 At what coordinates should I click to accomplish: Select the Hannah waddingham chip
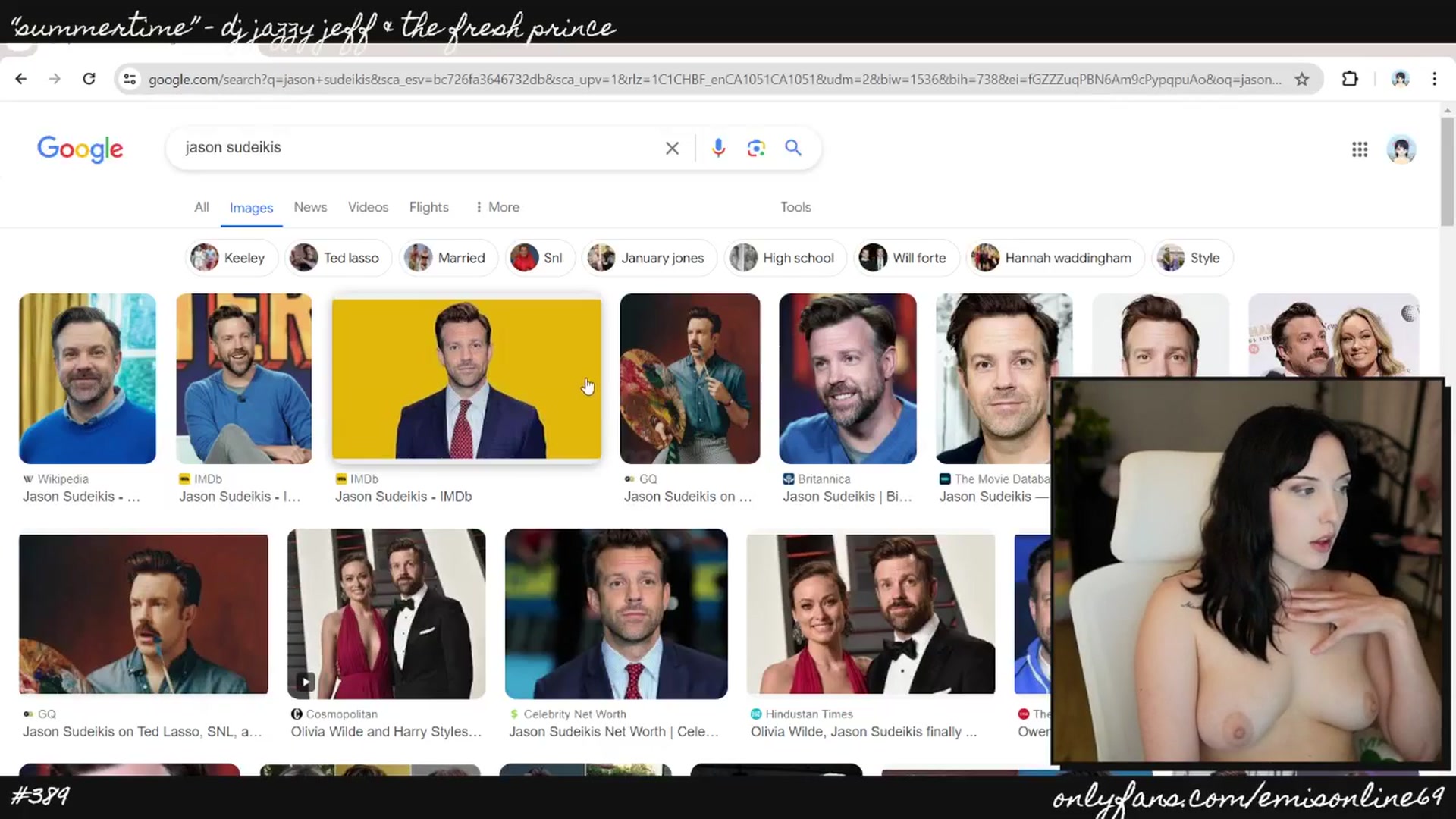pyautogui.click(x=1054, y=258)
